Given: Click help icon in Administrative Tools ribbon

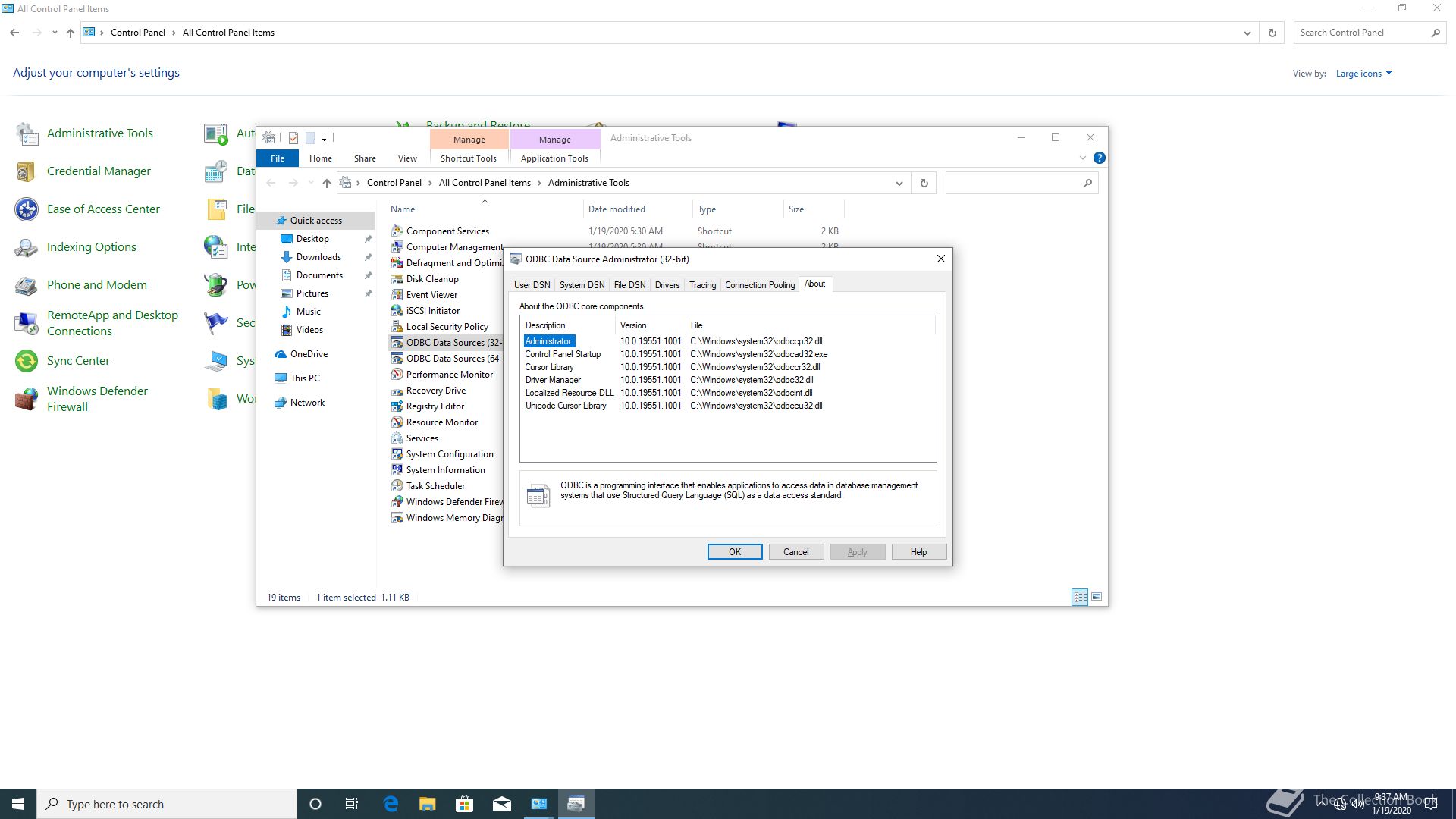Looking at the screenshot, I should tap(1099, 158).
